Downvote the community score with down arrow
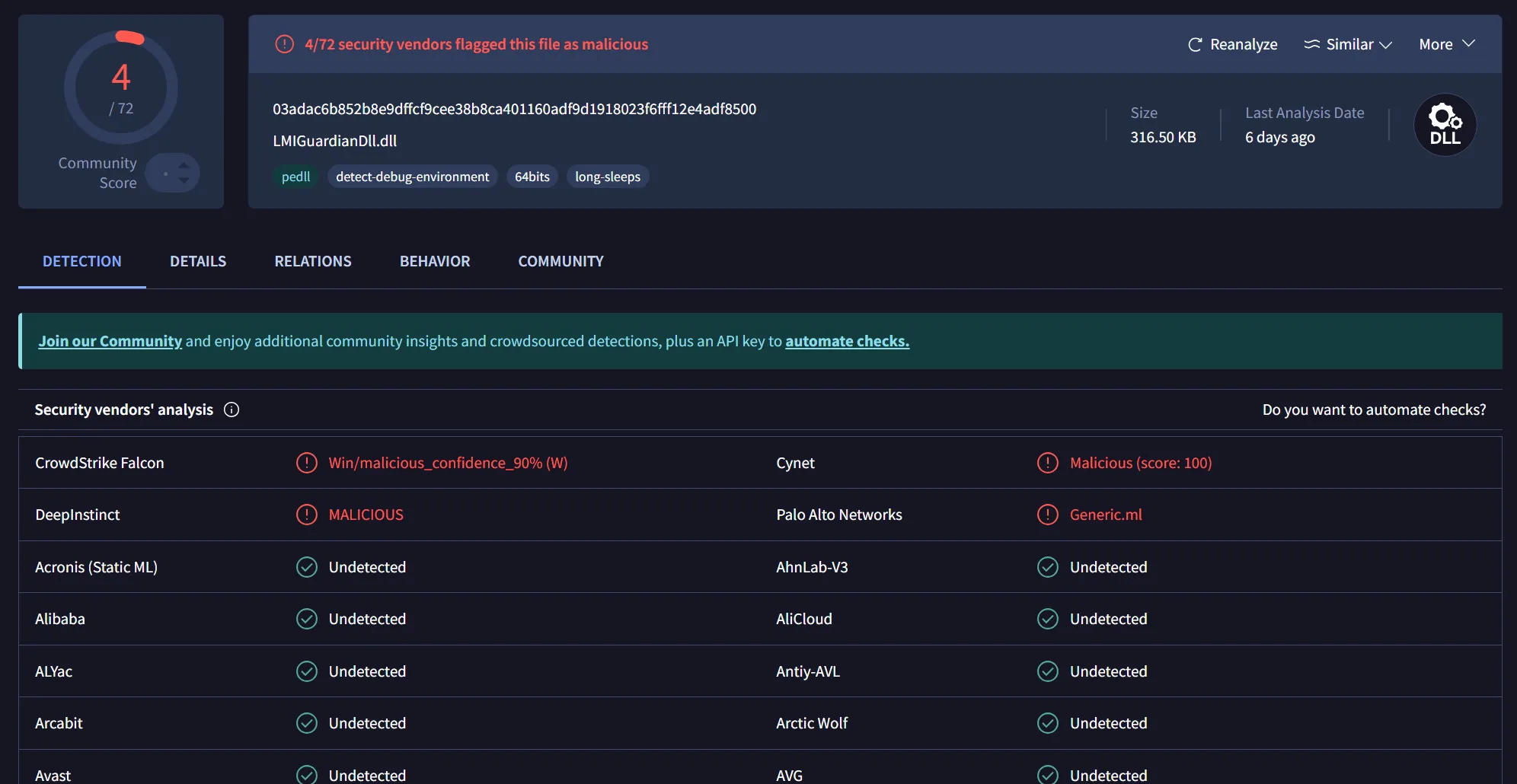The width and height of the screenshot is (1517, 784). click(184, 181)
